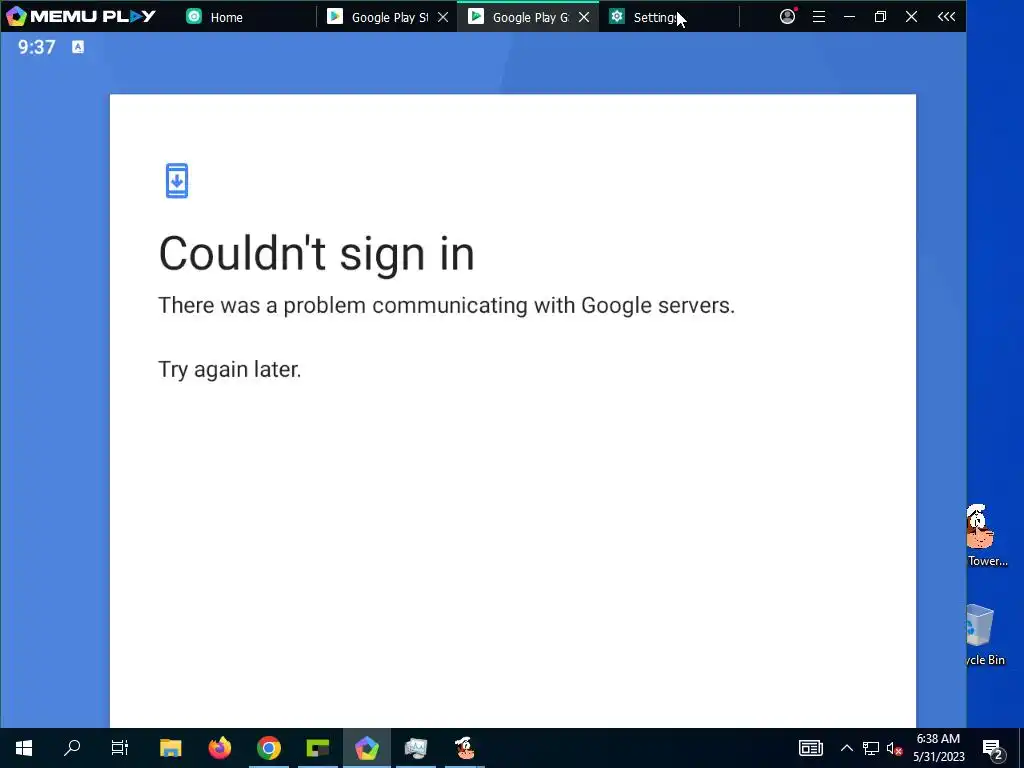Close the Google Play Store tab

443,17
